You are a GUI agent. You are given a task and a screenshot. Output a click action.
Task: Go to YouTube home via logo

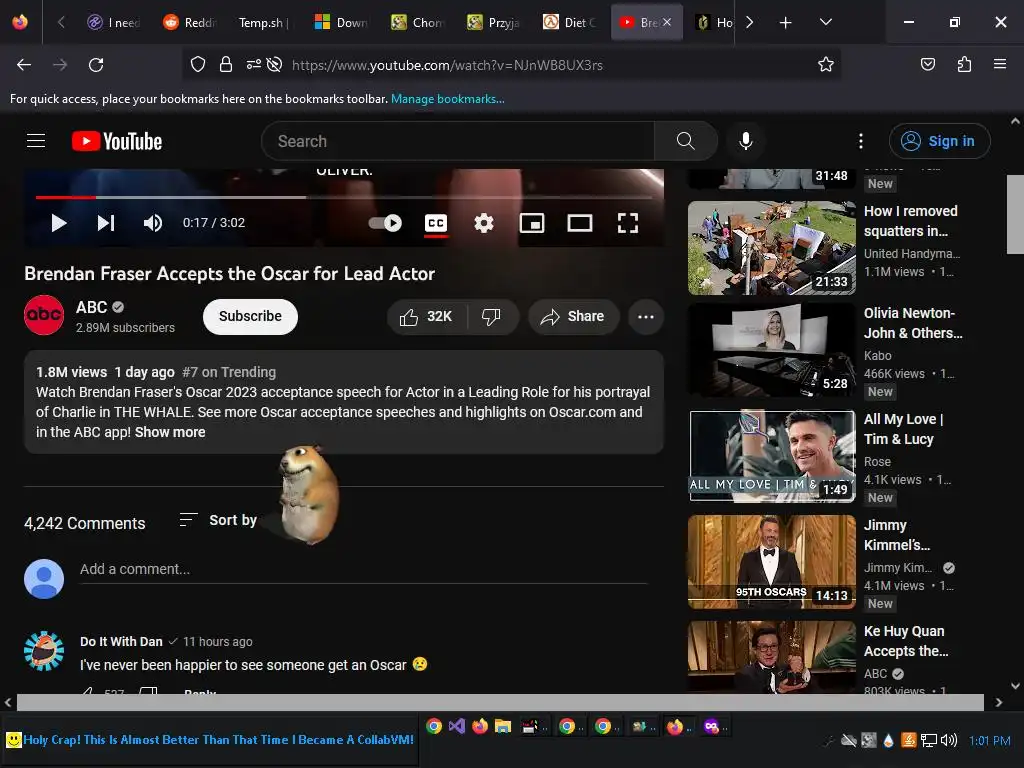point(117,141)
